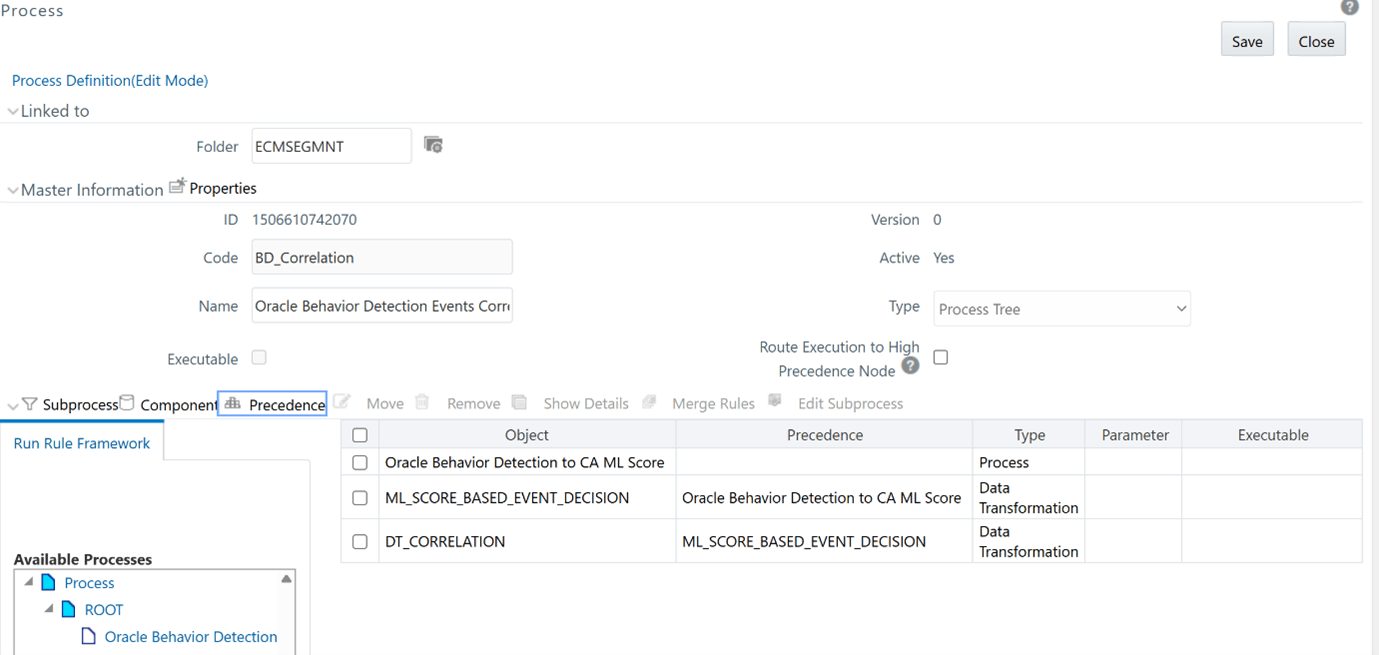Click the Show Details toolbar label
1379x655 pixels.
coord(586,404)
